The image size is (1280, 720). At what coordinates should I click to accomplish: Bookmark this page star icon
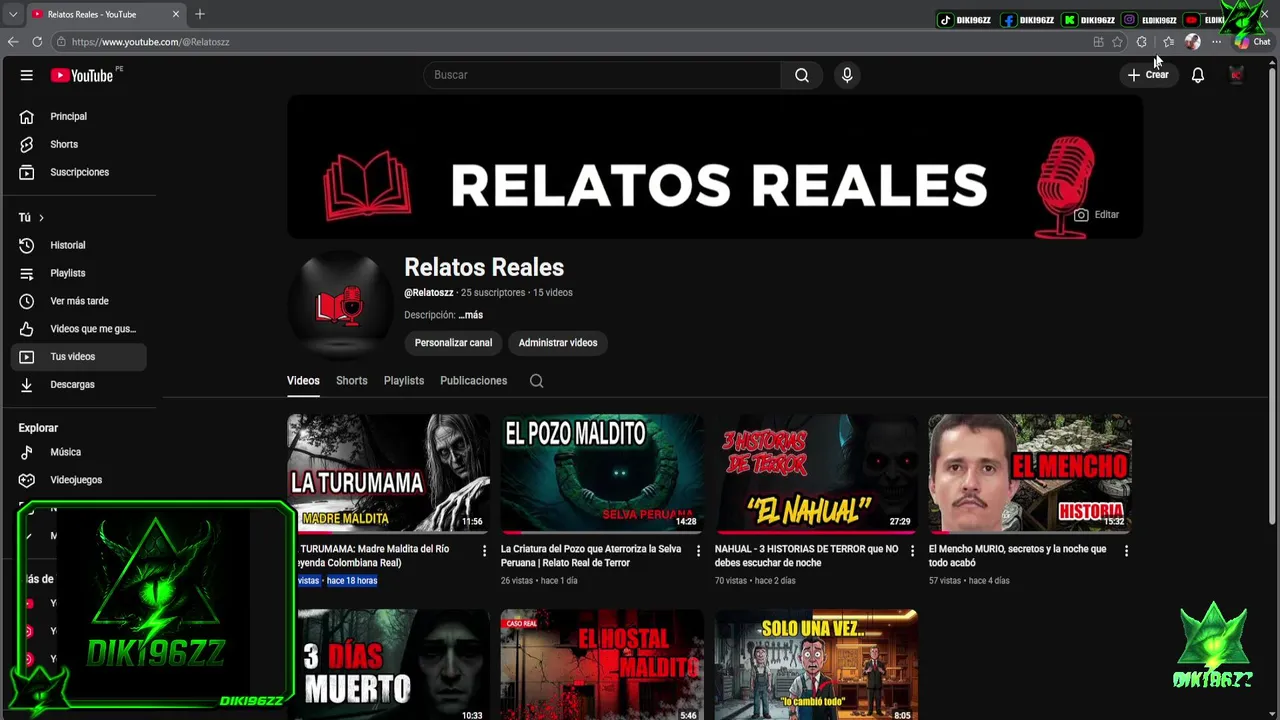pyautogui.click(x=1117, y=42)
